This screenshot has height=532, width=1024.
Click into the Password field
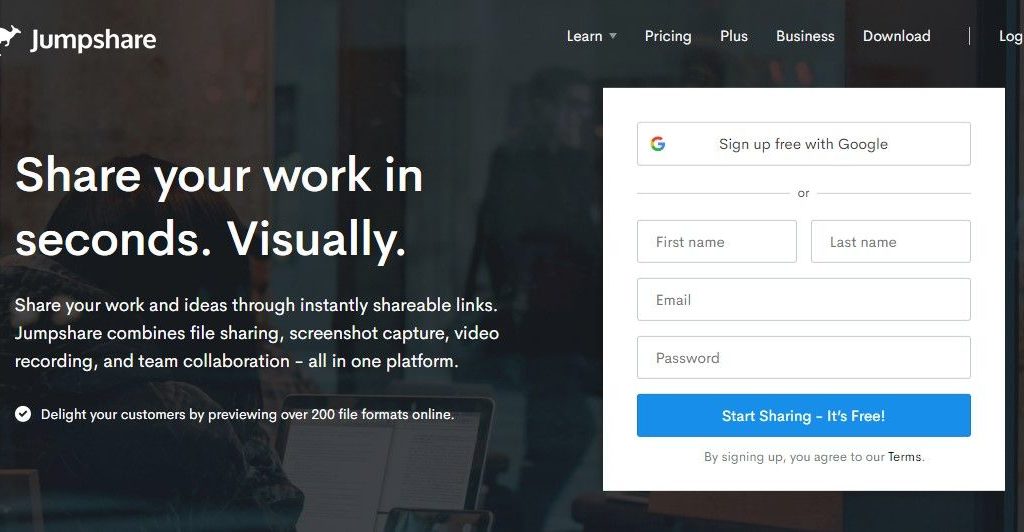coord(803,358)
